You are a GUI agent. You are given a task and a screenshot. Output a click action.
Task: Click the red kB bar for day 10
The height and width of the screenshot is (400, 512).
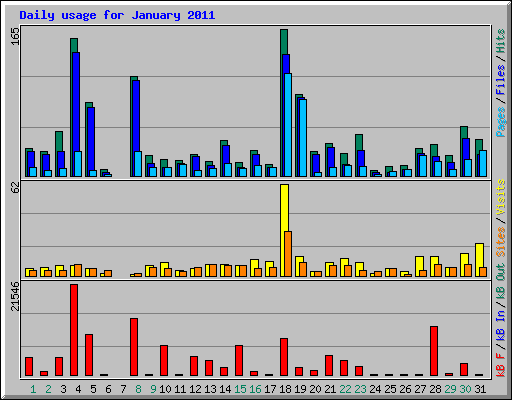[x=164, y=361]
